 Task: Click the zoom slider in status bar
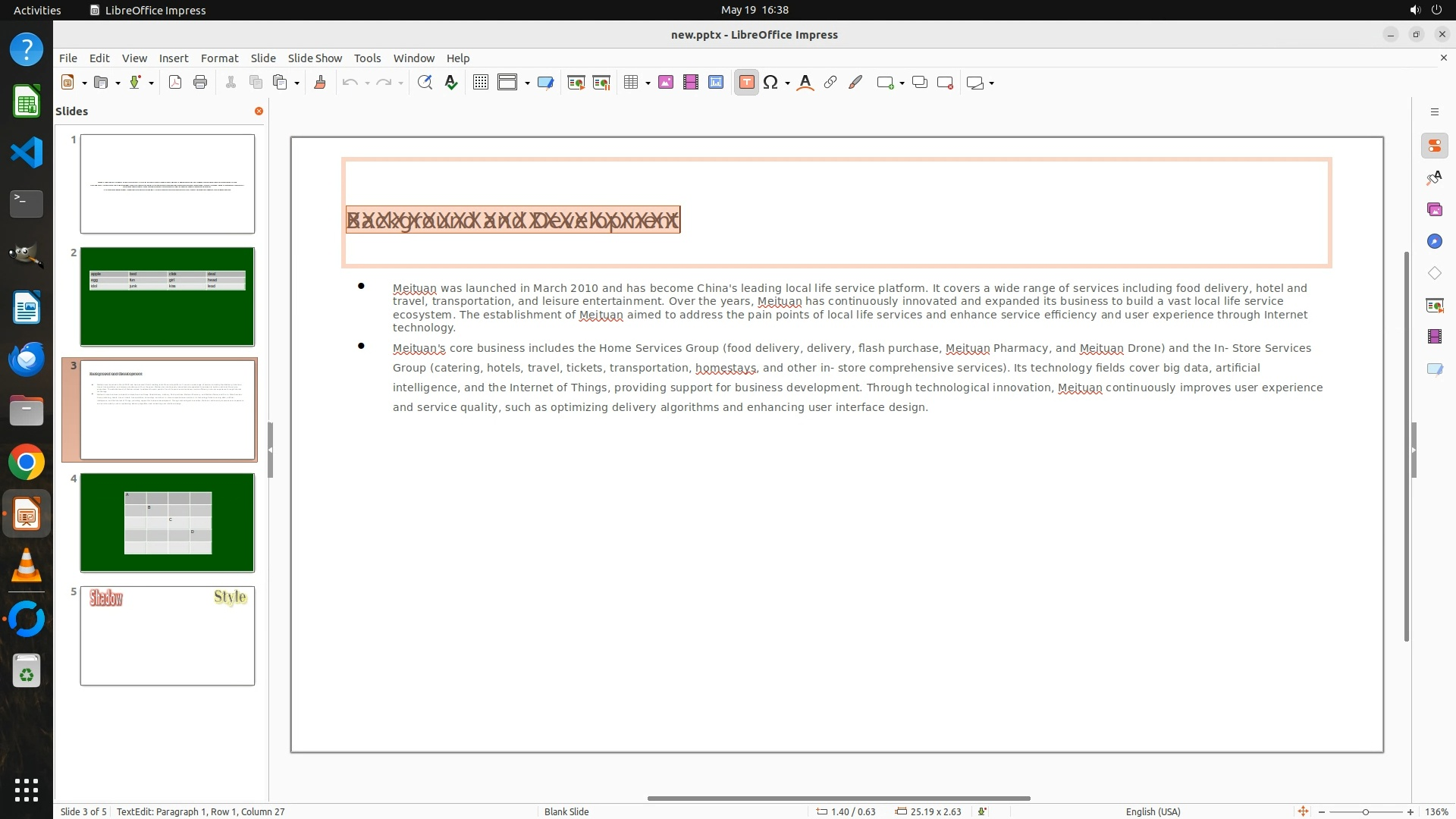pyautogui.click(x=1365, y=811)
